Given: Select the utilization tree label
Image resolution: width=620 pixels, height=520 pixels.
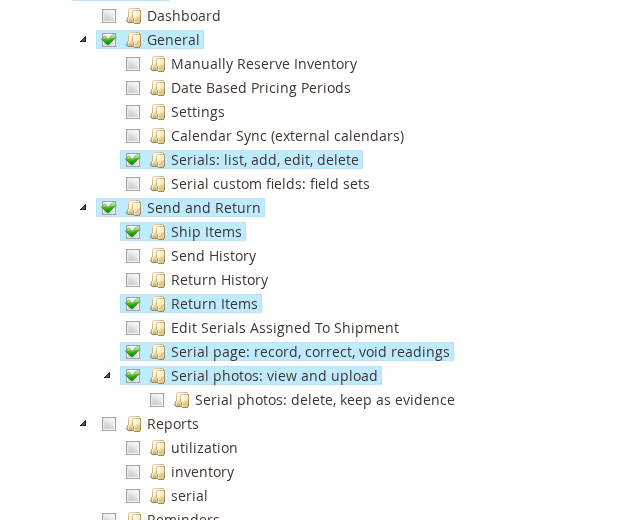Looking at the screenshot, I should point(204,448).
